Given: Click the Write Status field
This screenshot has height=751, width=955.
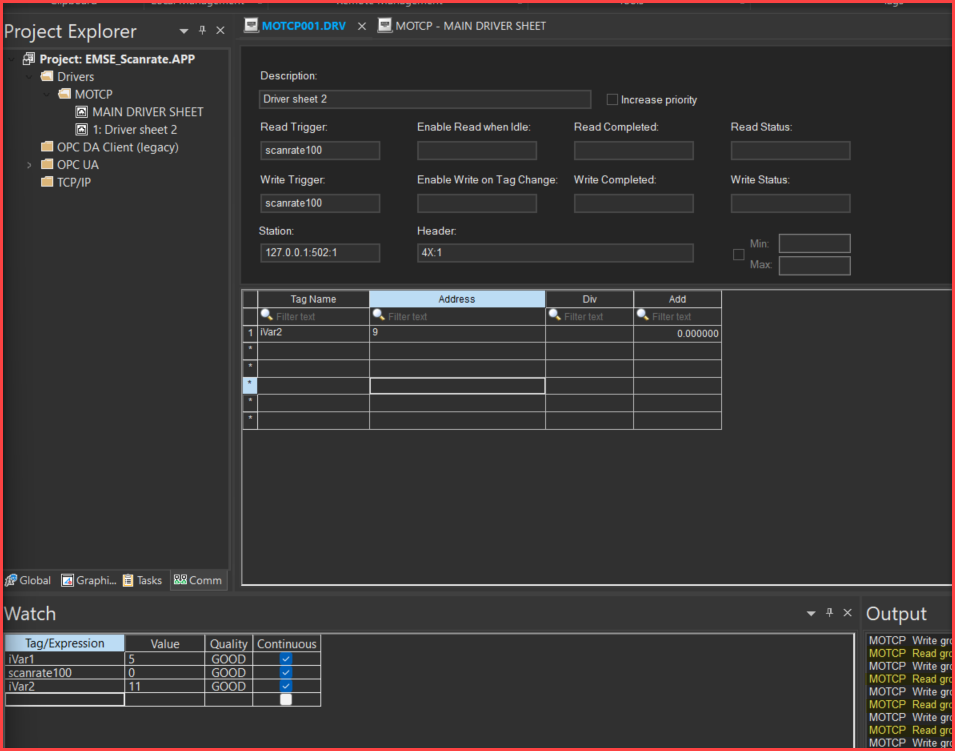Looking at the screenshot, I should [x=791, y=203].
